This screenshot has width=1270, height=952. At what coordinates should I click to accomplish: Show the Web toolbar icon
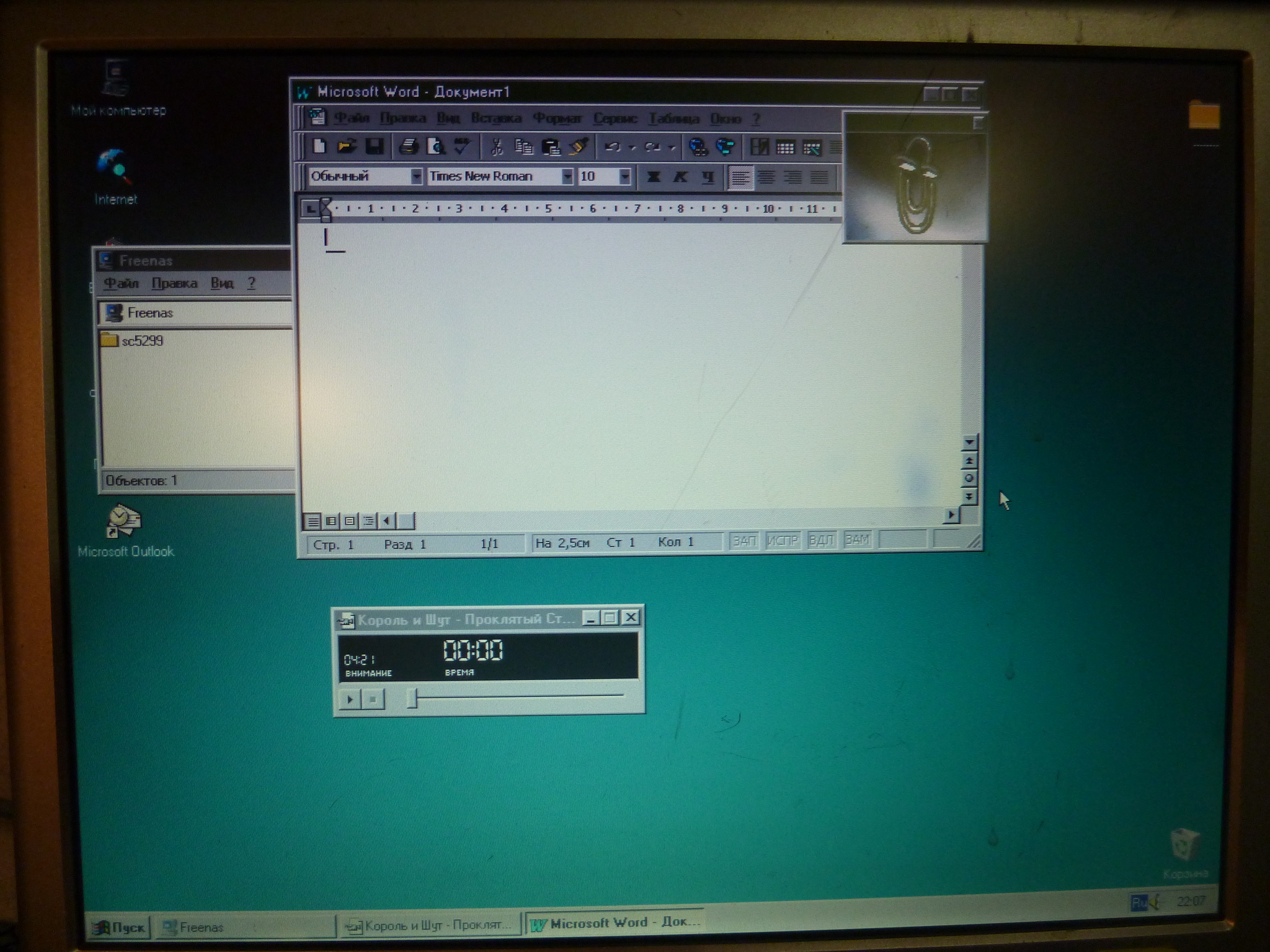tap(725, 147)
